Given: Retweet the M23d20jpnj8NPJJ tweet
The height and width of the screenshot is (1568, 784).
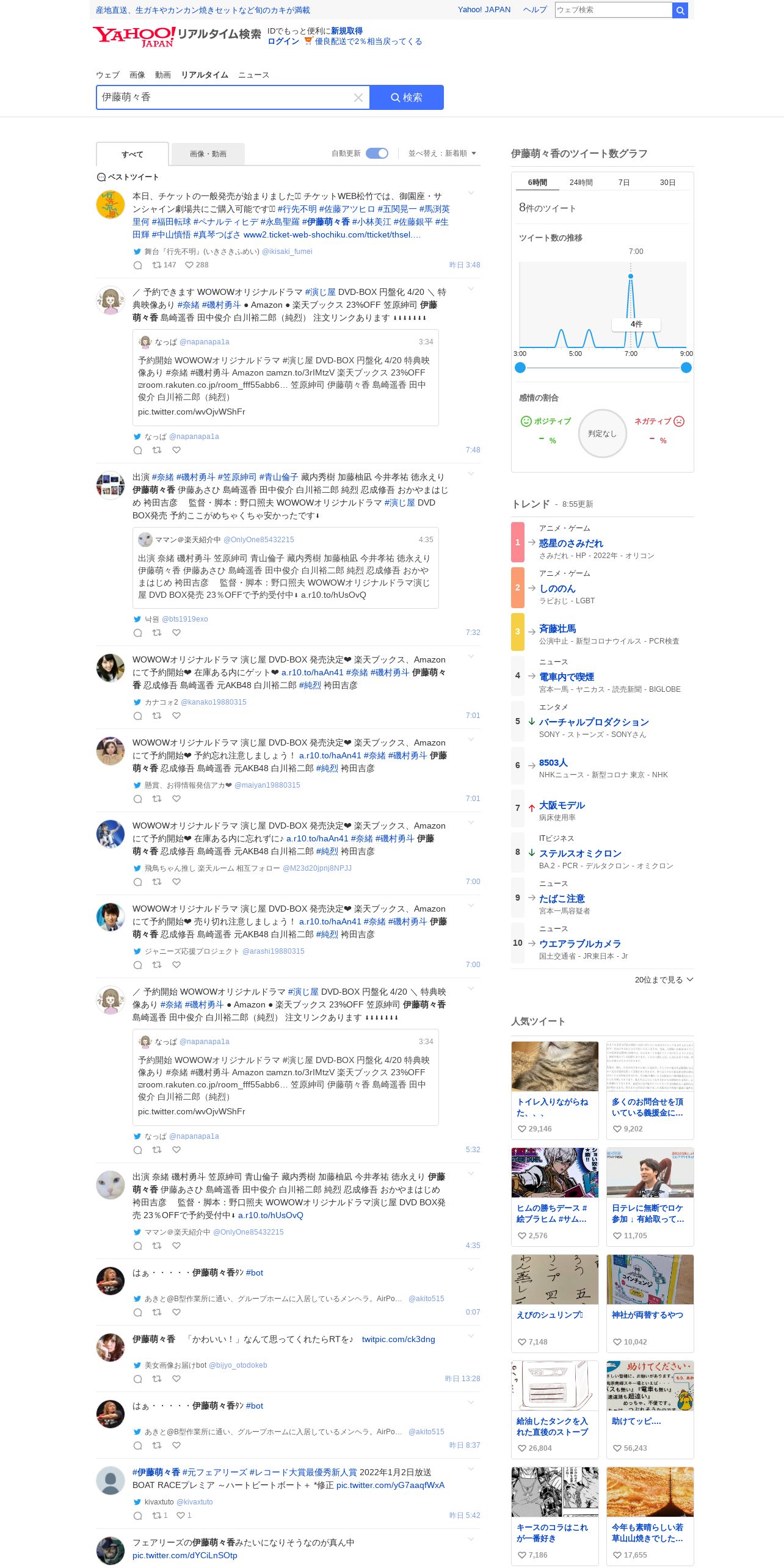Looking at the screenshot, I should pos(157,882).
